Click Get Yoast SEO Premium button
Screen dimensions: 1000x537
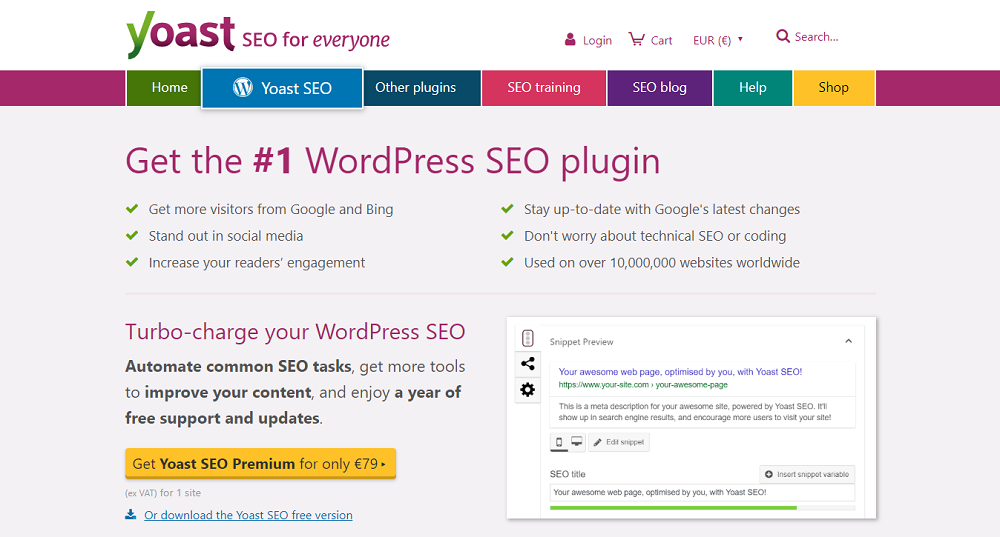pyautogui.click(x=260, y=464)
